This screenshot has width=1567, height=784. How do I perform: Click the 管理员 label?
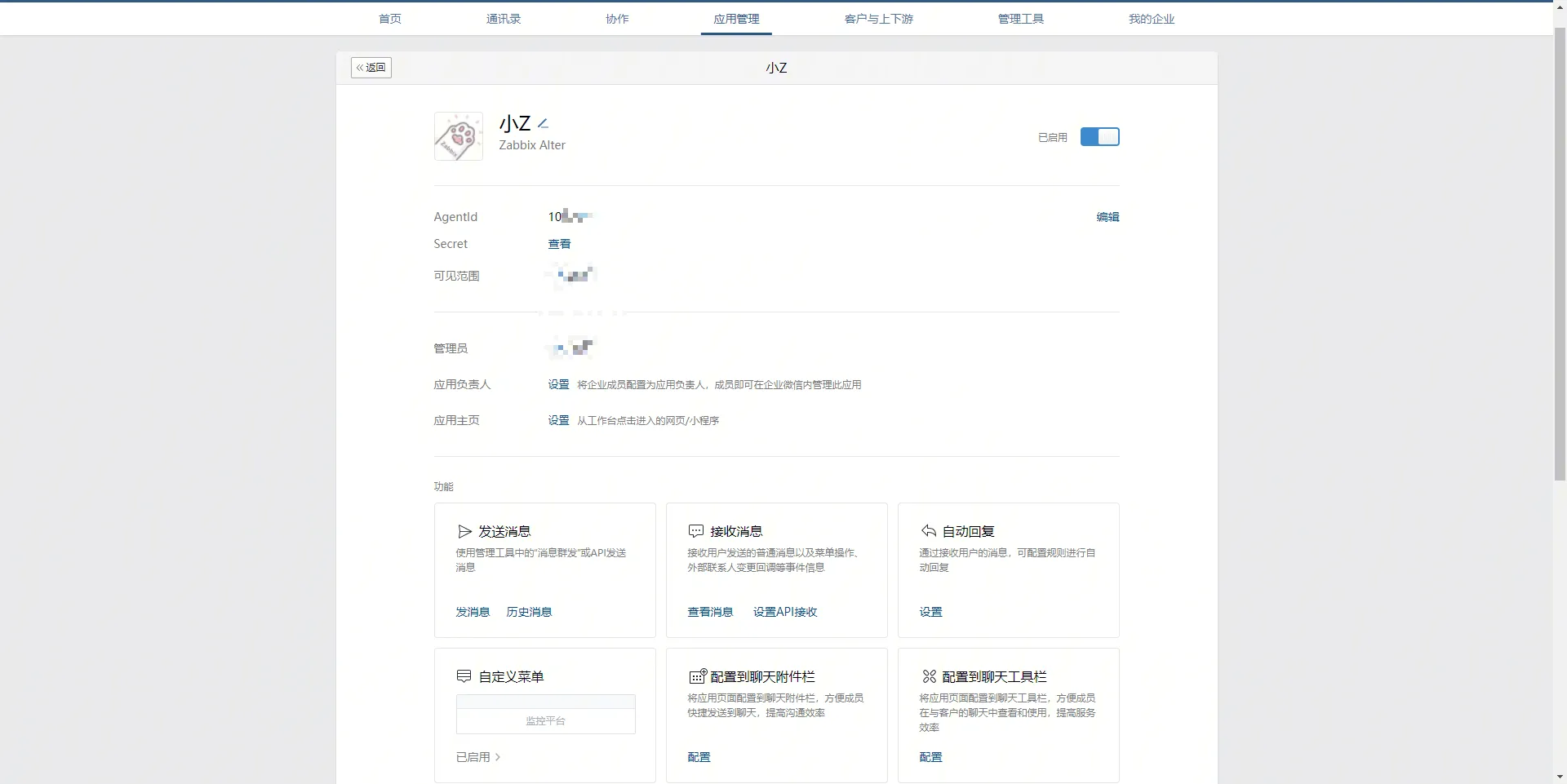coord(451,348)
